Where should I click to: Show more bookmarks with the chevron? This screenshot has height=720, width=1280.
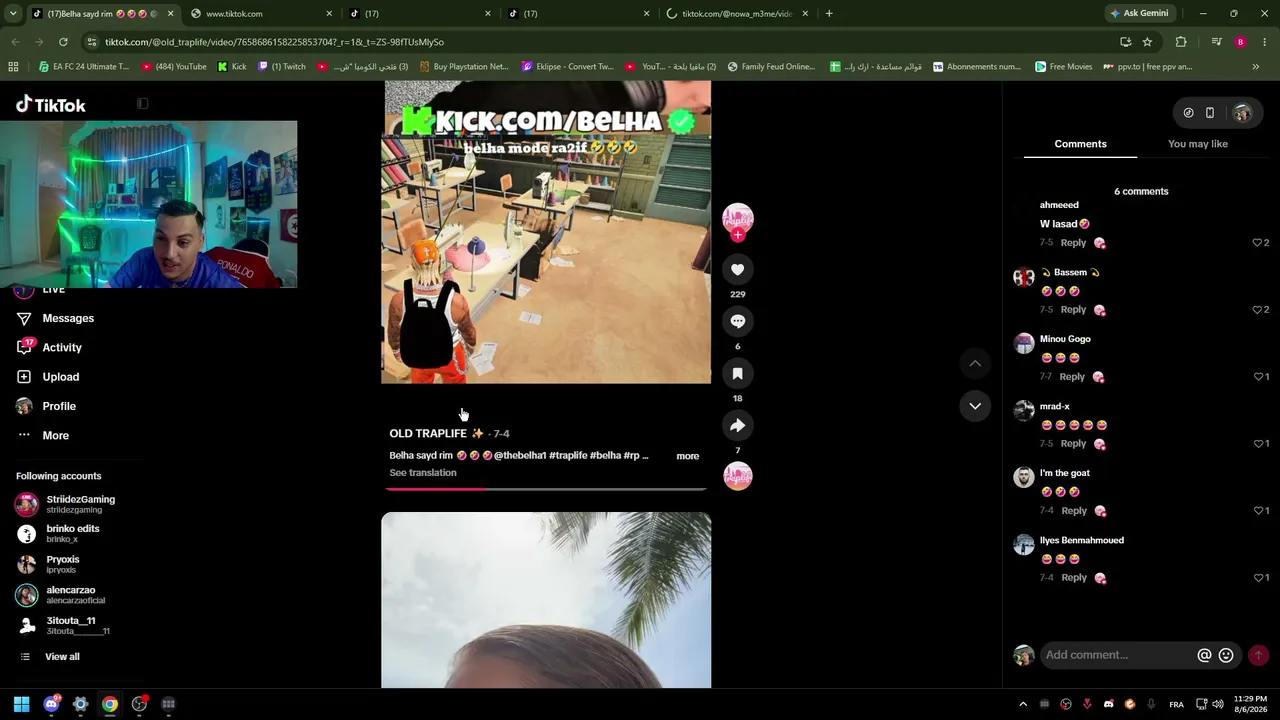(x=1256, y=67)
